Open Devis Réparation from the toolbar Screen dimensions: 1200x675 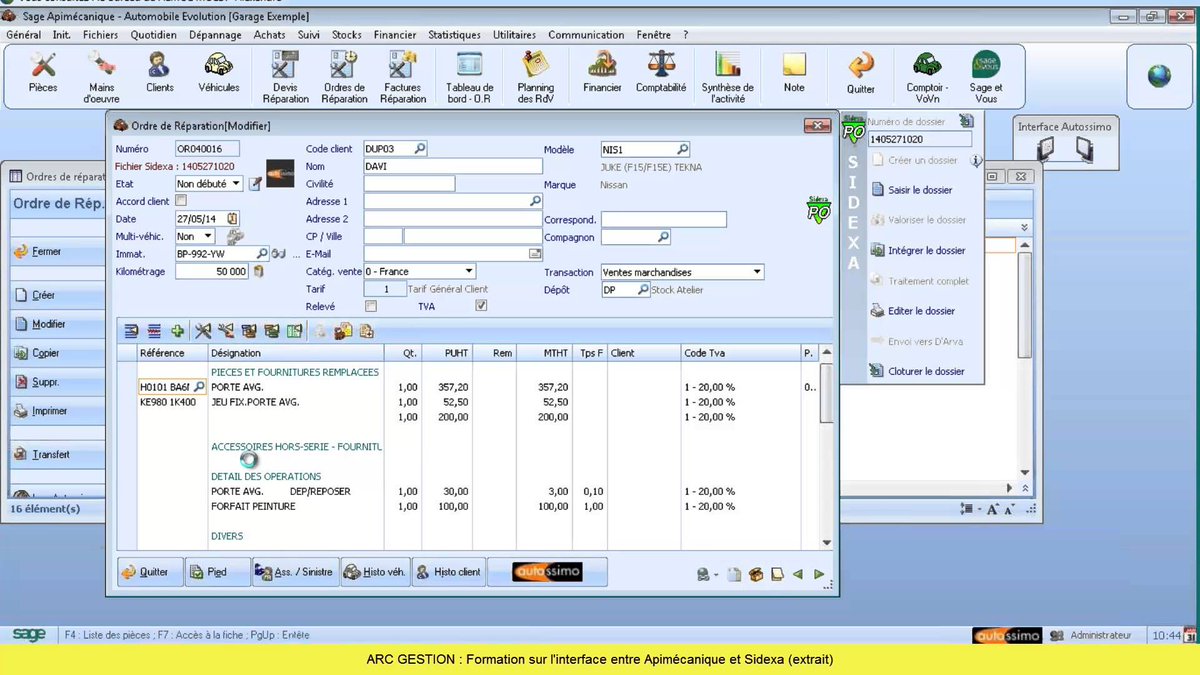point(285,77)
